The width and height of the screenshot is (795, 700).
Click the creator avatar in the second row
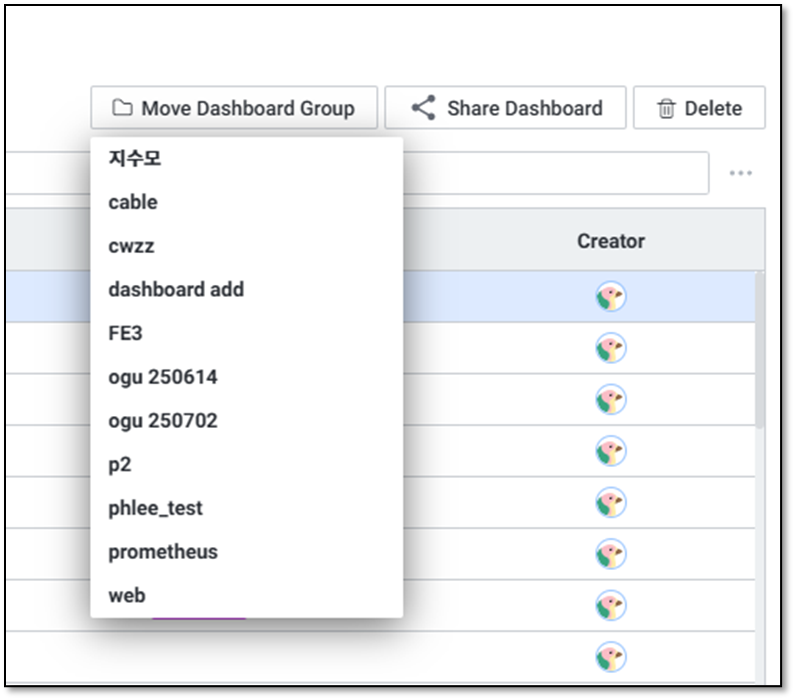(611, 348)
